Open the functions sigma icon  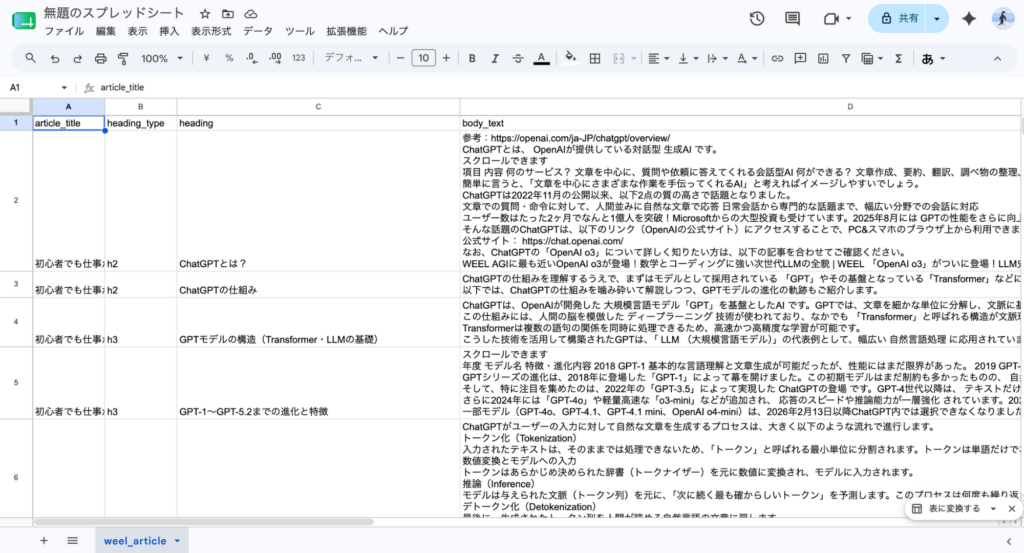point(899,58)
